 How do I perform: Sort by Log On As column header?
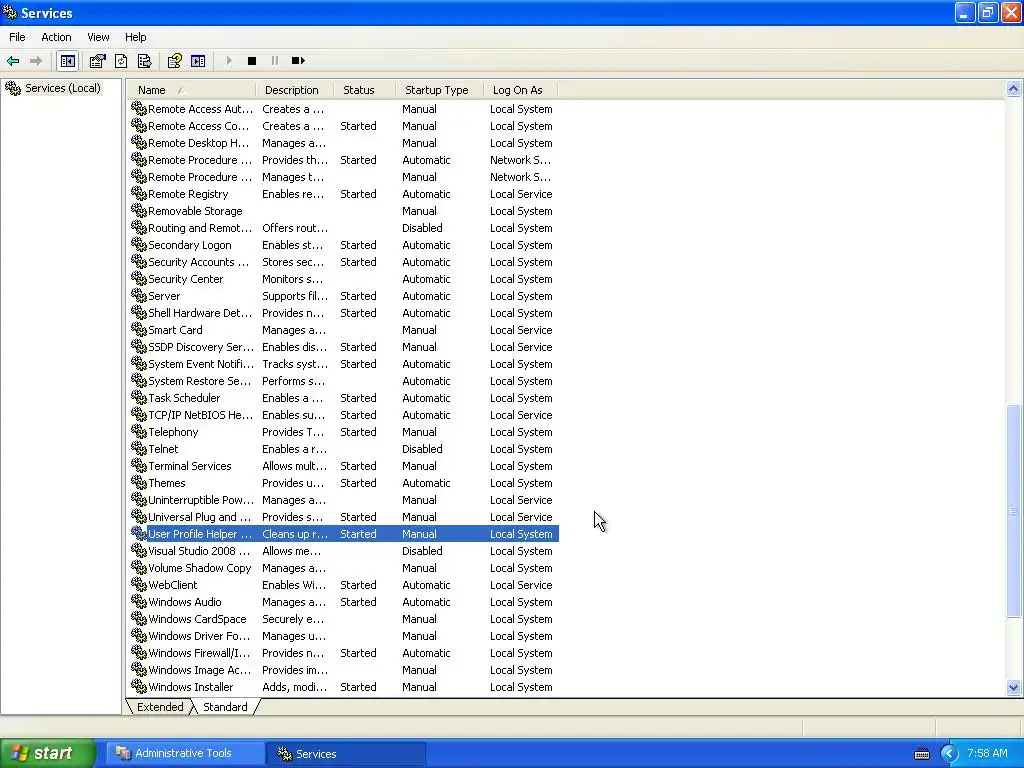coord(521,90)
